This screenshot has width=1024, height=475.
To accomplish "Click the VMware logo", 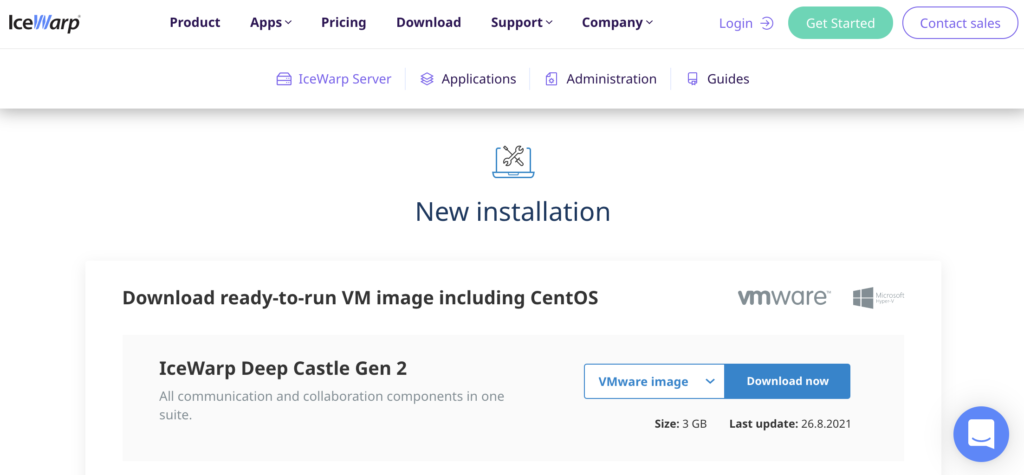I will 783,297.
